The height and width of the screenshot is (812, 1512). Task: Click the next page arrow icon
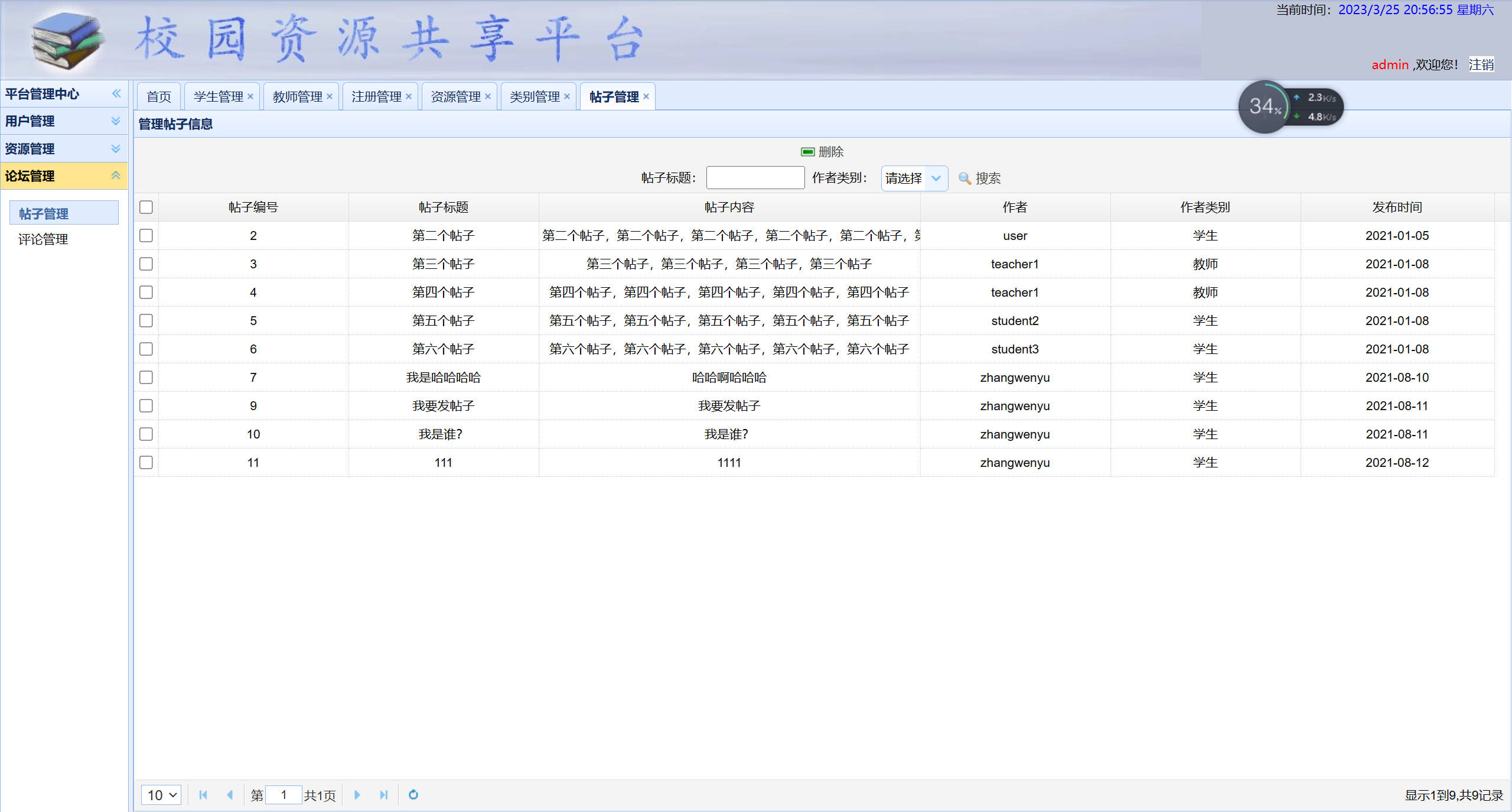(357, 795)
